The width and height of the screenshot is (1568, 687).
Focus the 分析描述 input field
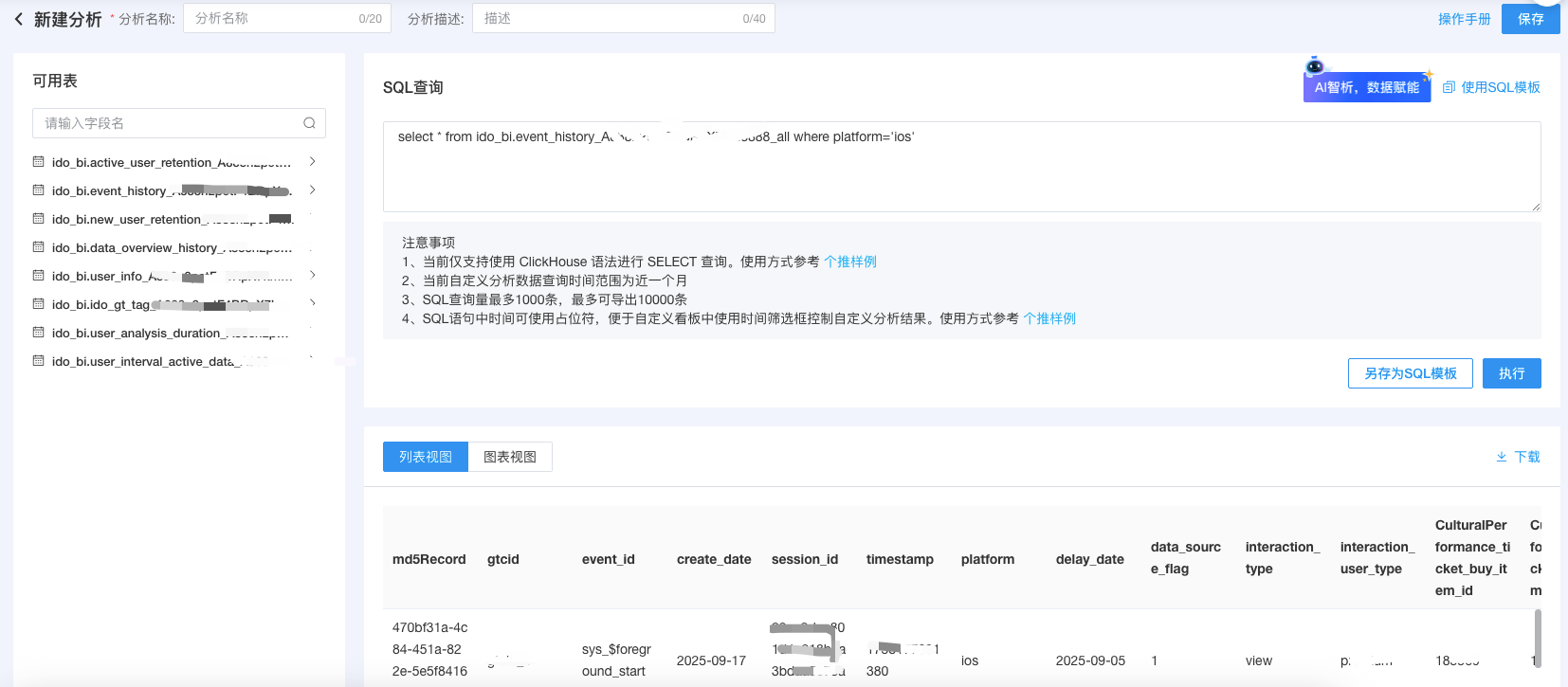[624, 18]
